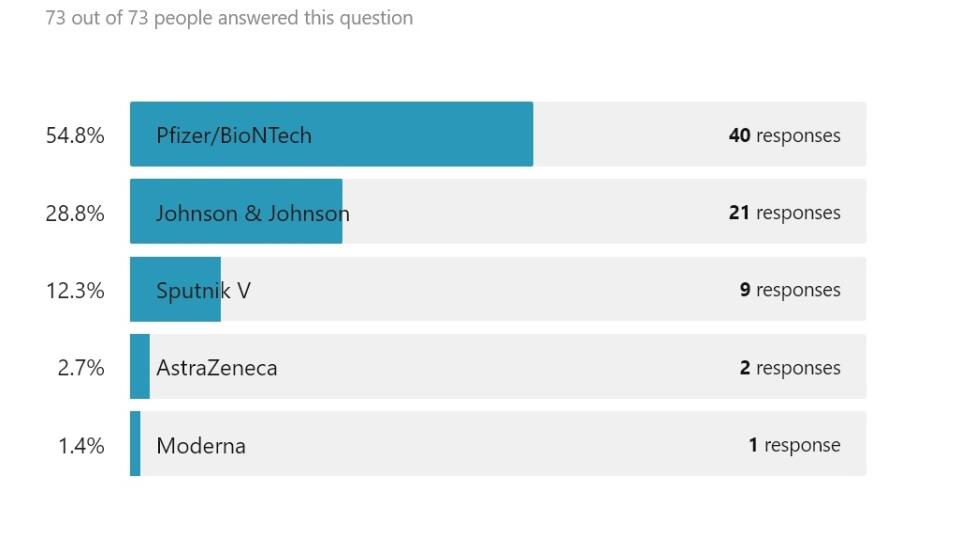The width and height of the screenshot is (960, 540).
Task: Click the 12.3% percentage value
Action: [75, 290]
